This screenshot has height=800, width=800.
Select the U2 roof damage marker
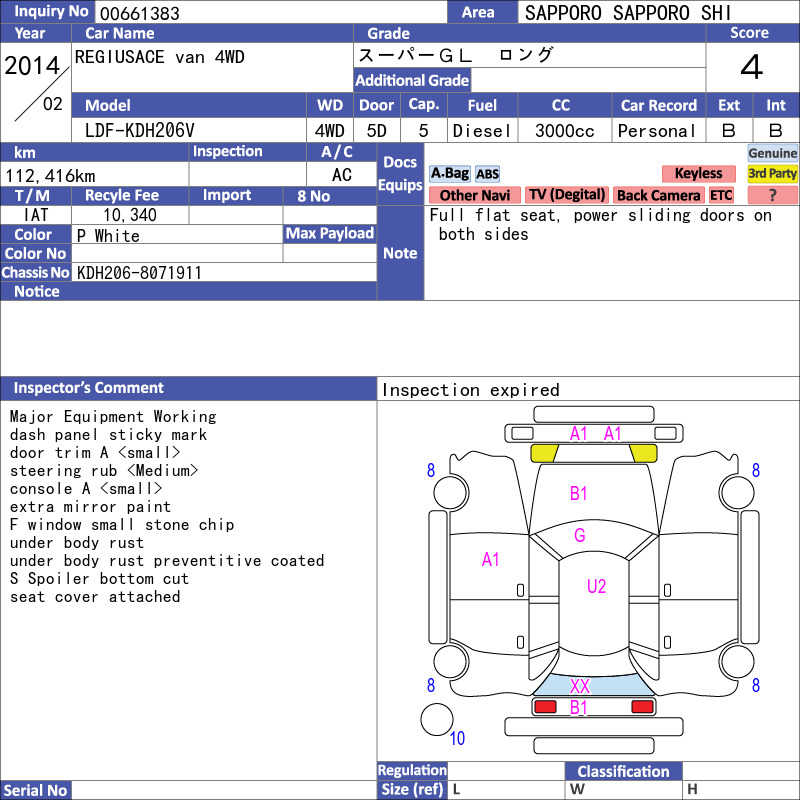(x=596, y=586)
